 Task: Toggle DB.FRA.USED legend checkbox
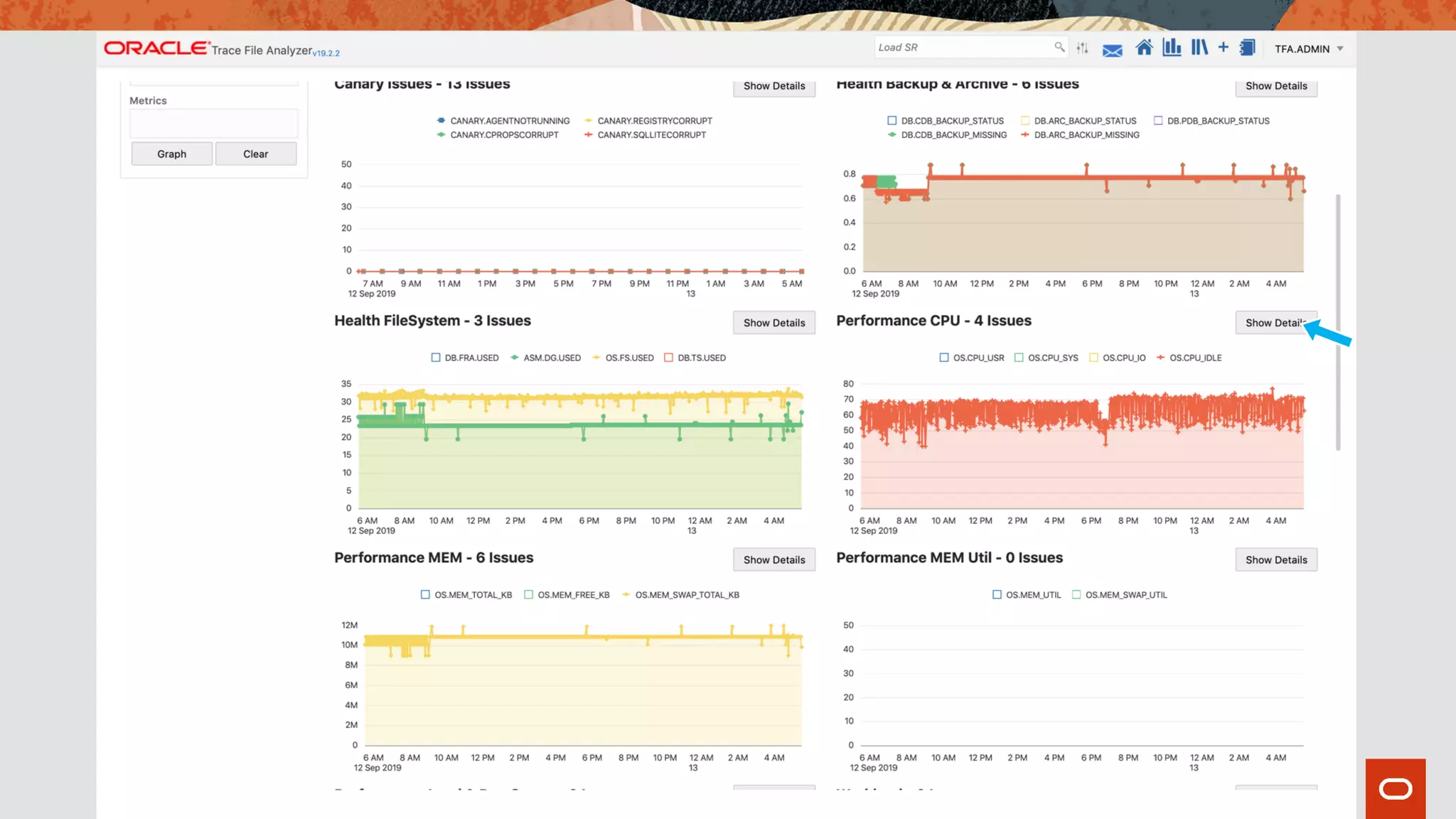coord(436,358)
